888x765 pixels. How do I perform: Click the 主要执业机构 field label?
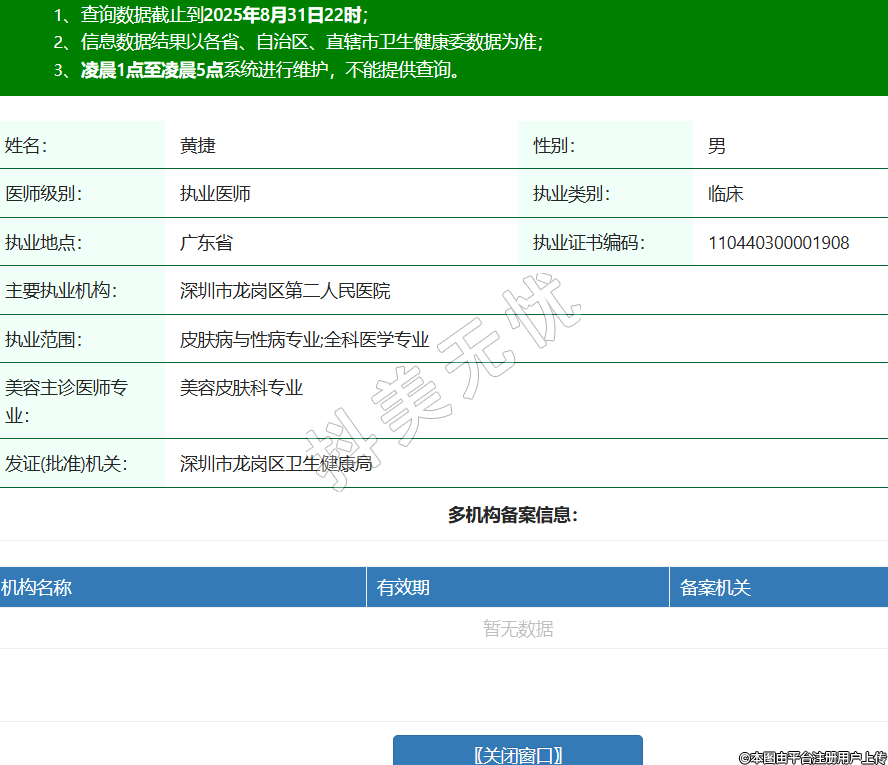pos(60,291)
